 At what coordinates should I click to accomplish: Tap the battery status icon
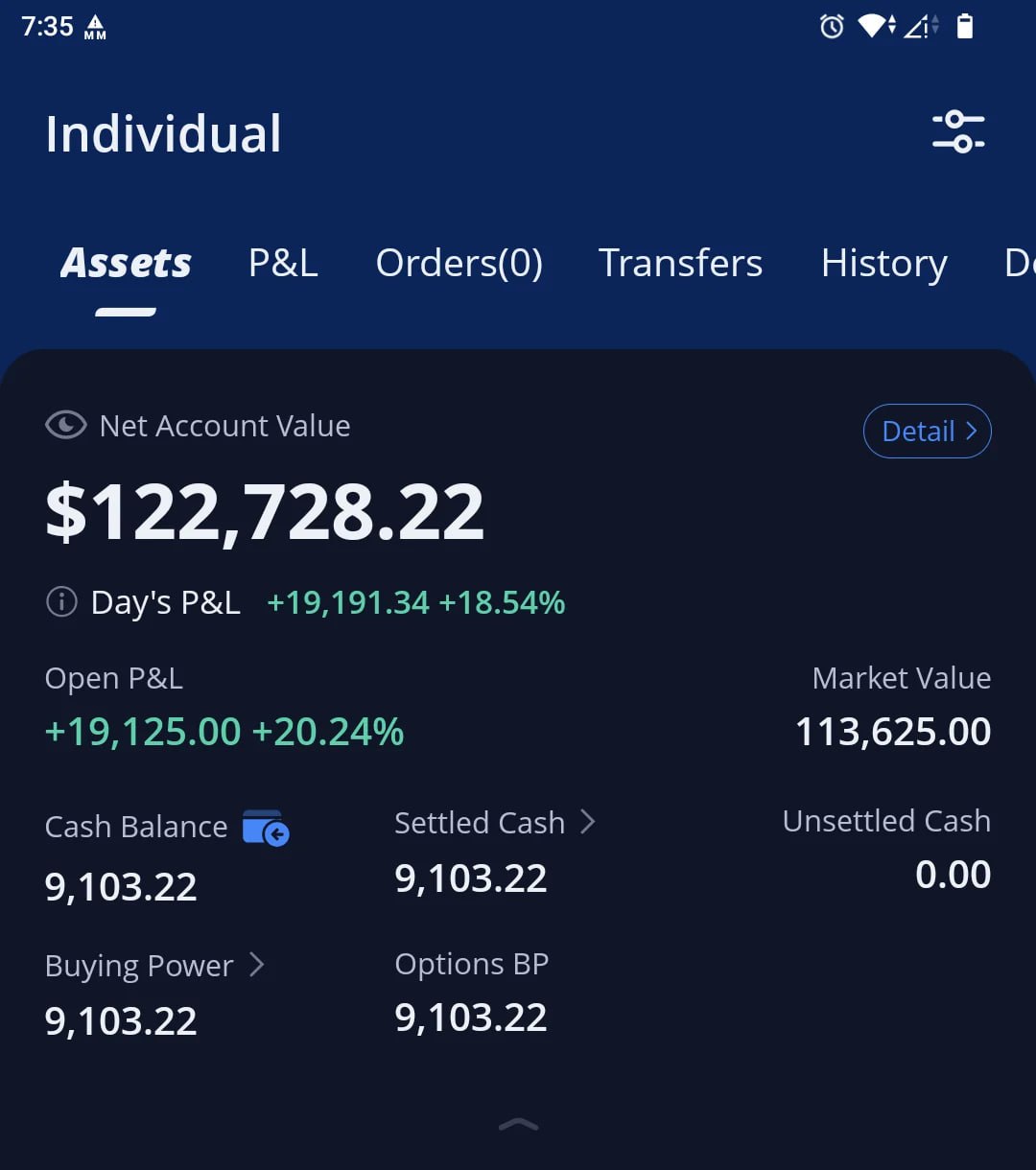pyautogui.click(x=965, y=27)
